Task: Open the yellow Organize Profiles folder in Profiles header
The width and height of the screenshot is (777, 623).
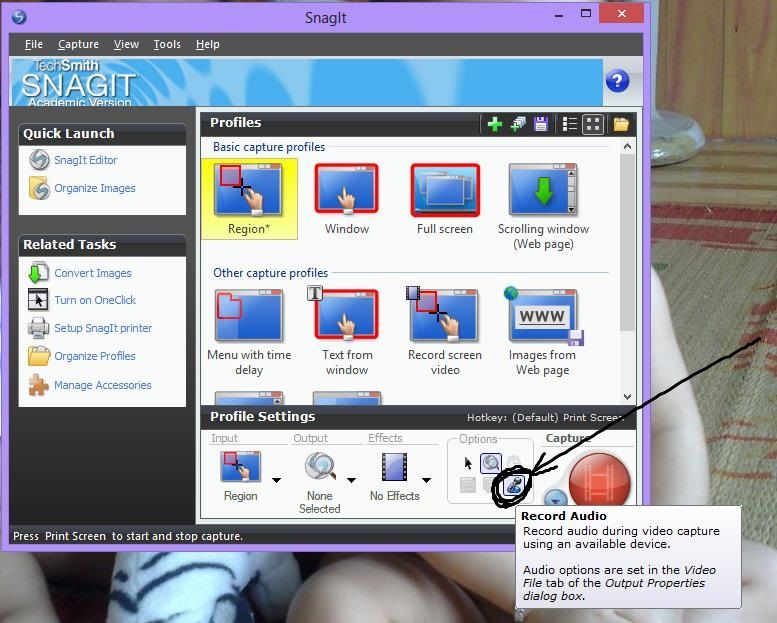Action: (621, 124)
